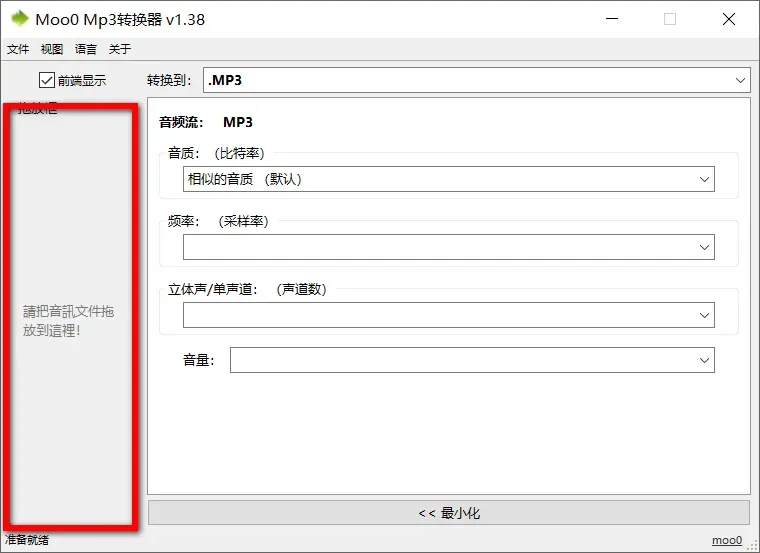Open the moo0 link in the status bar
760x553 pixels.
[x=727, y=540]
